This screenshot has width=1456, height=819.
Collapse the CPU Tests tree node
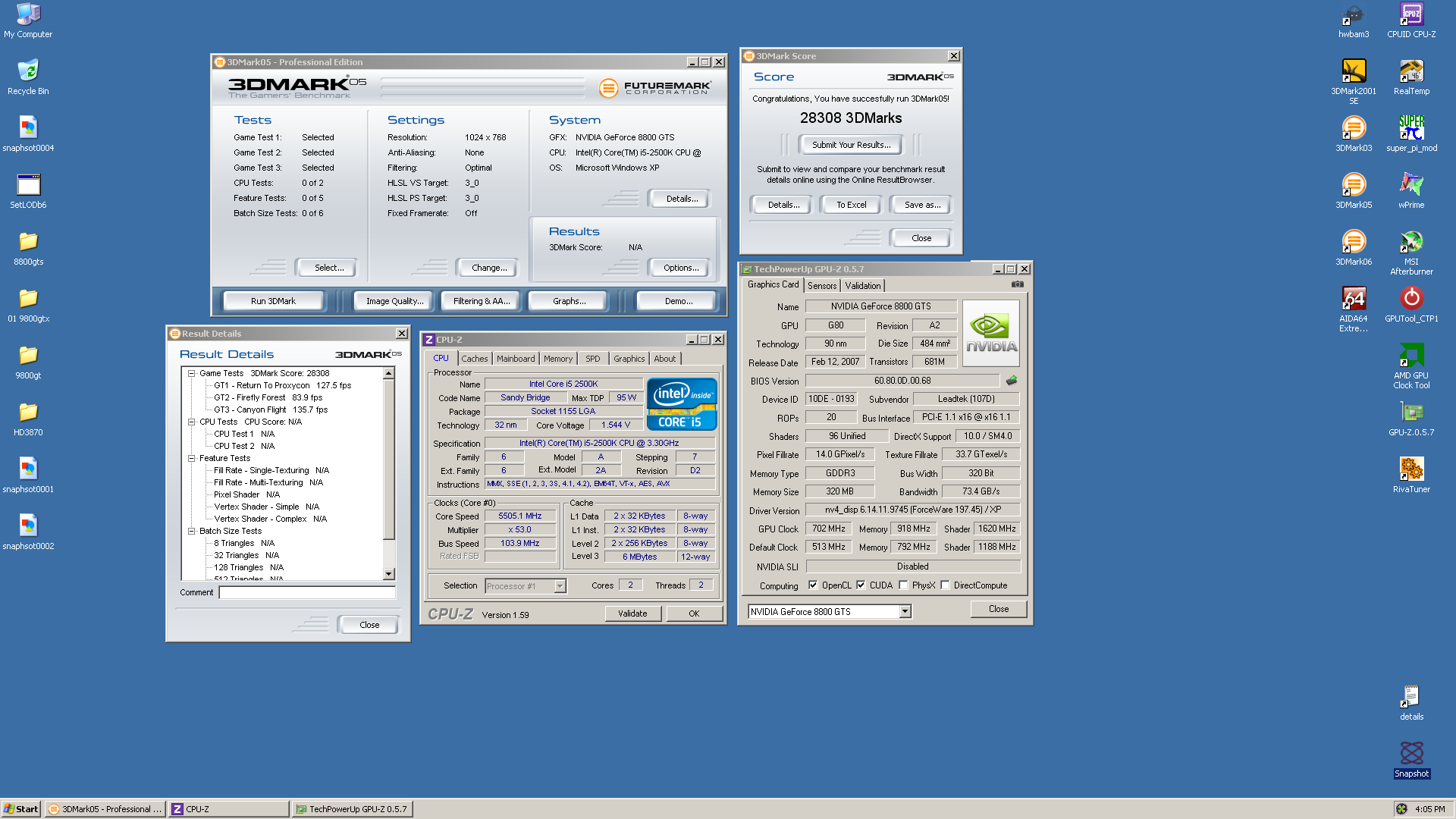click(x=192, y=422)
